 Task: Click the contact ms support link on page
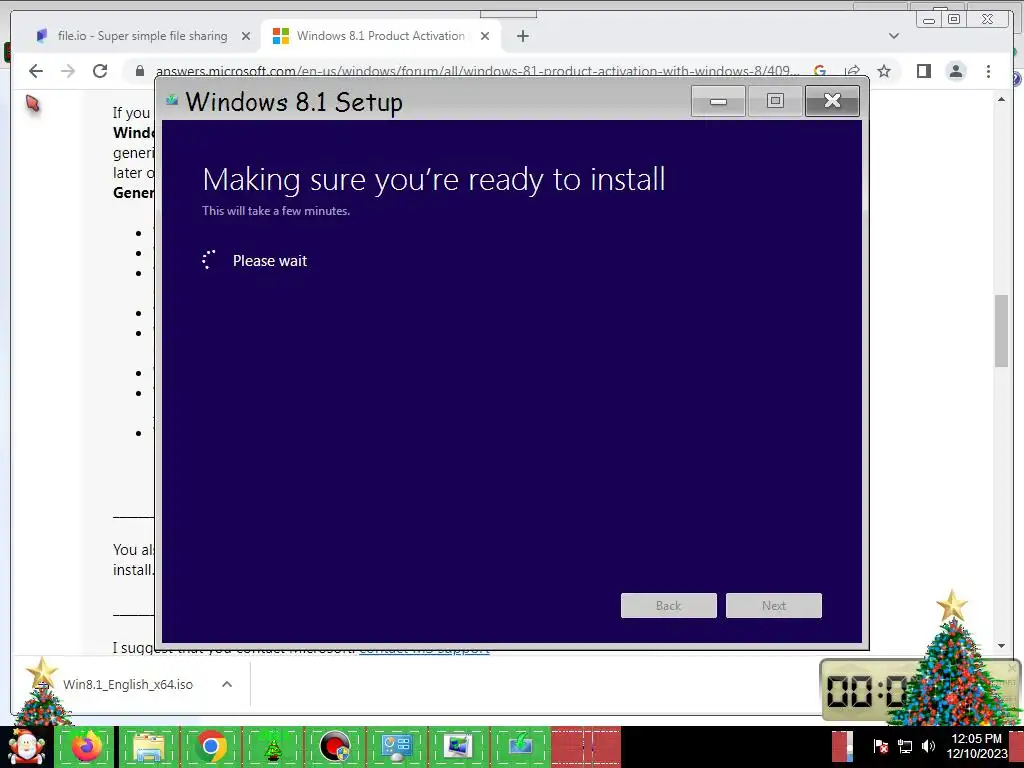click(424, 650)
